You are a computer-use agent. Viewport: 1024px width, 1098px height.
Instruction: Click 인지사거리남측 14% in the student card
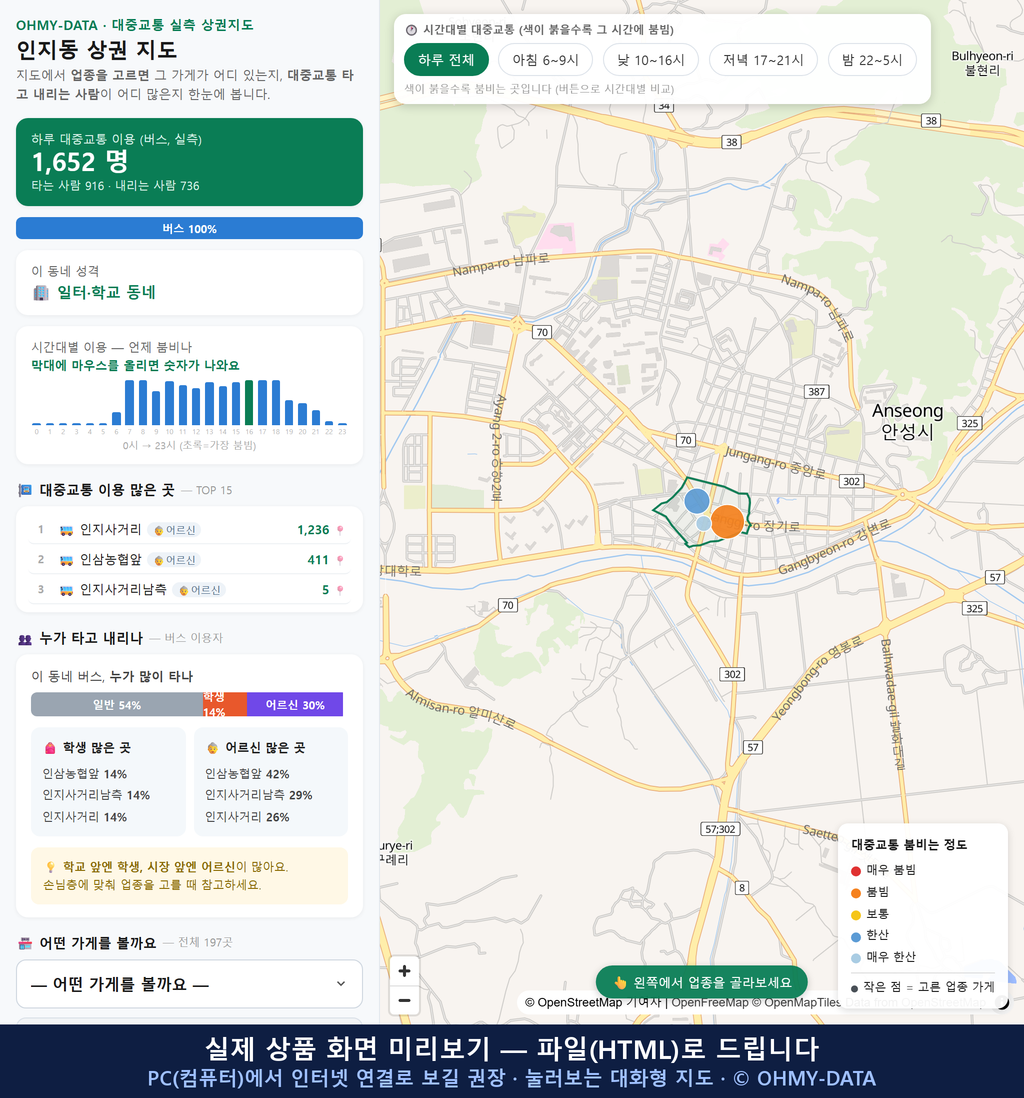96,795
